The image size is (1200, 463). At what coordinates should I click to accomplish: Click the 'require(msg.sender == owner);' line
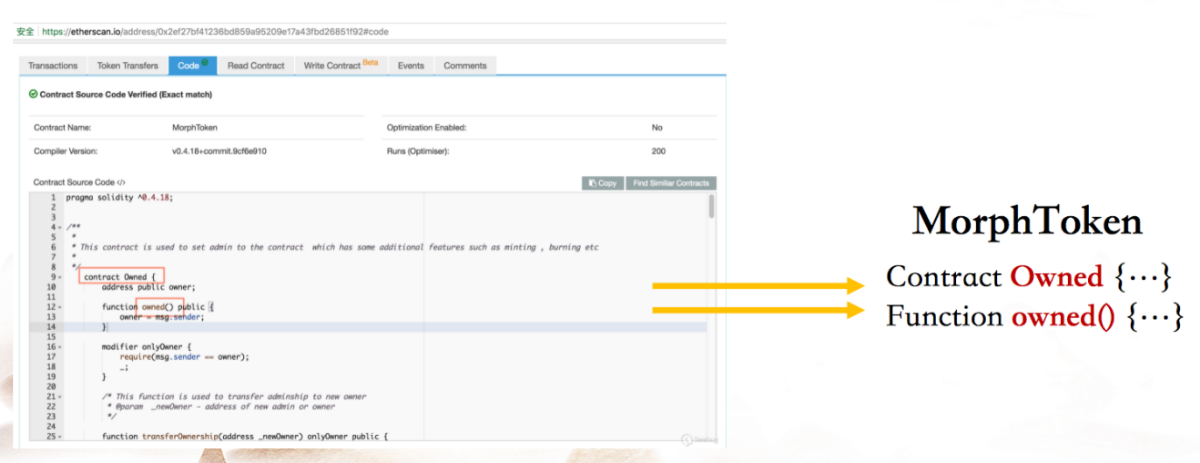(183, 357)
